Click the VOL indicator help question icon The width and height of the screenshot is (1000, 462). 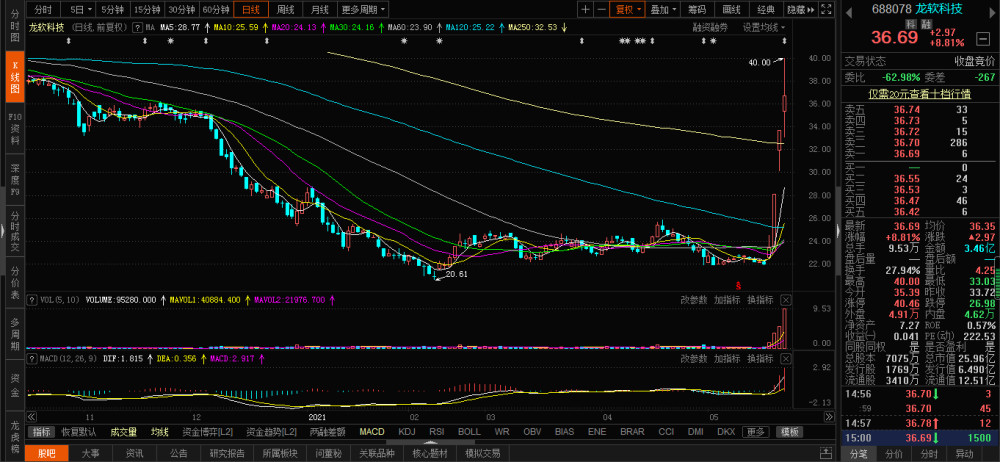(31, 299)
